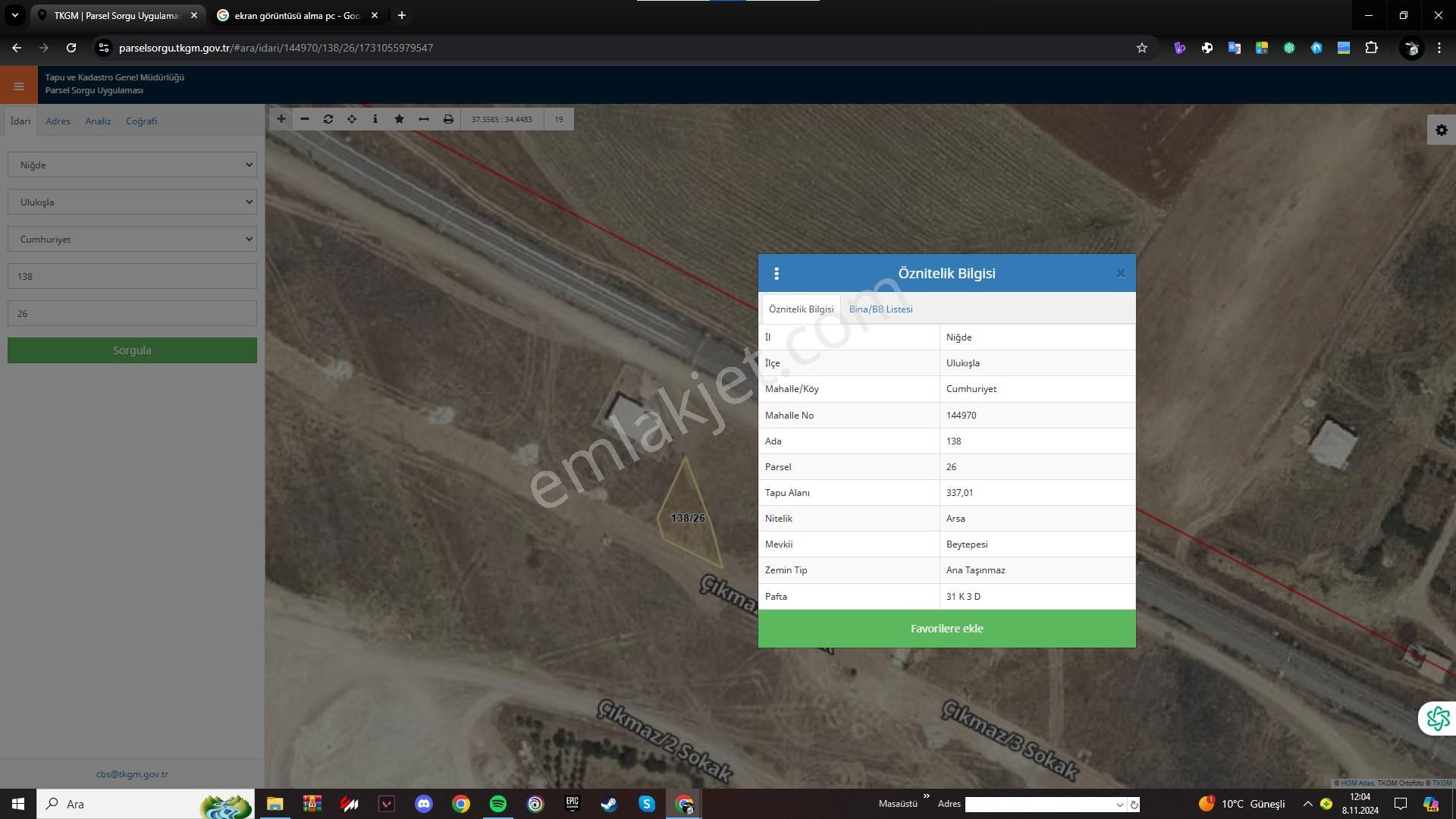Switch to the Analiz tab
Screen dimensions: 1456x819
pyautogui.click(x=98, y=121)
